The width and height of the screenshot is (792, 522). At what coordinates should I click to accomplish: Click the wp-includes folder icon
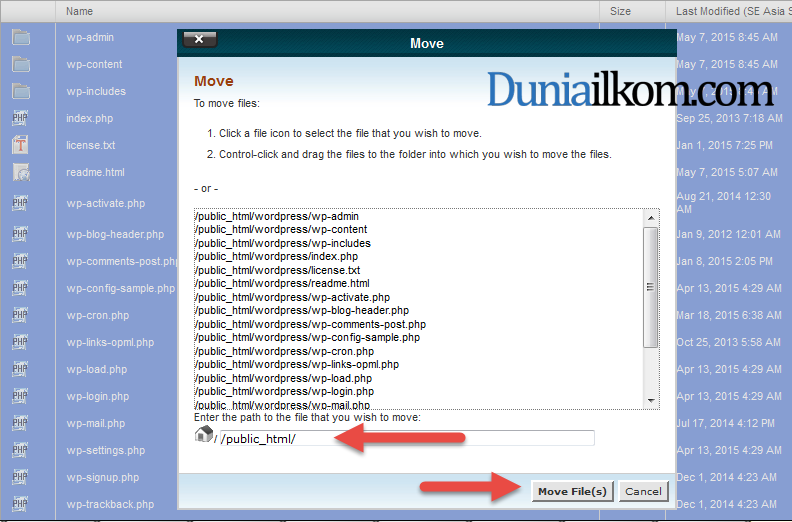pos(21,91)
